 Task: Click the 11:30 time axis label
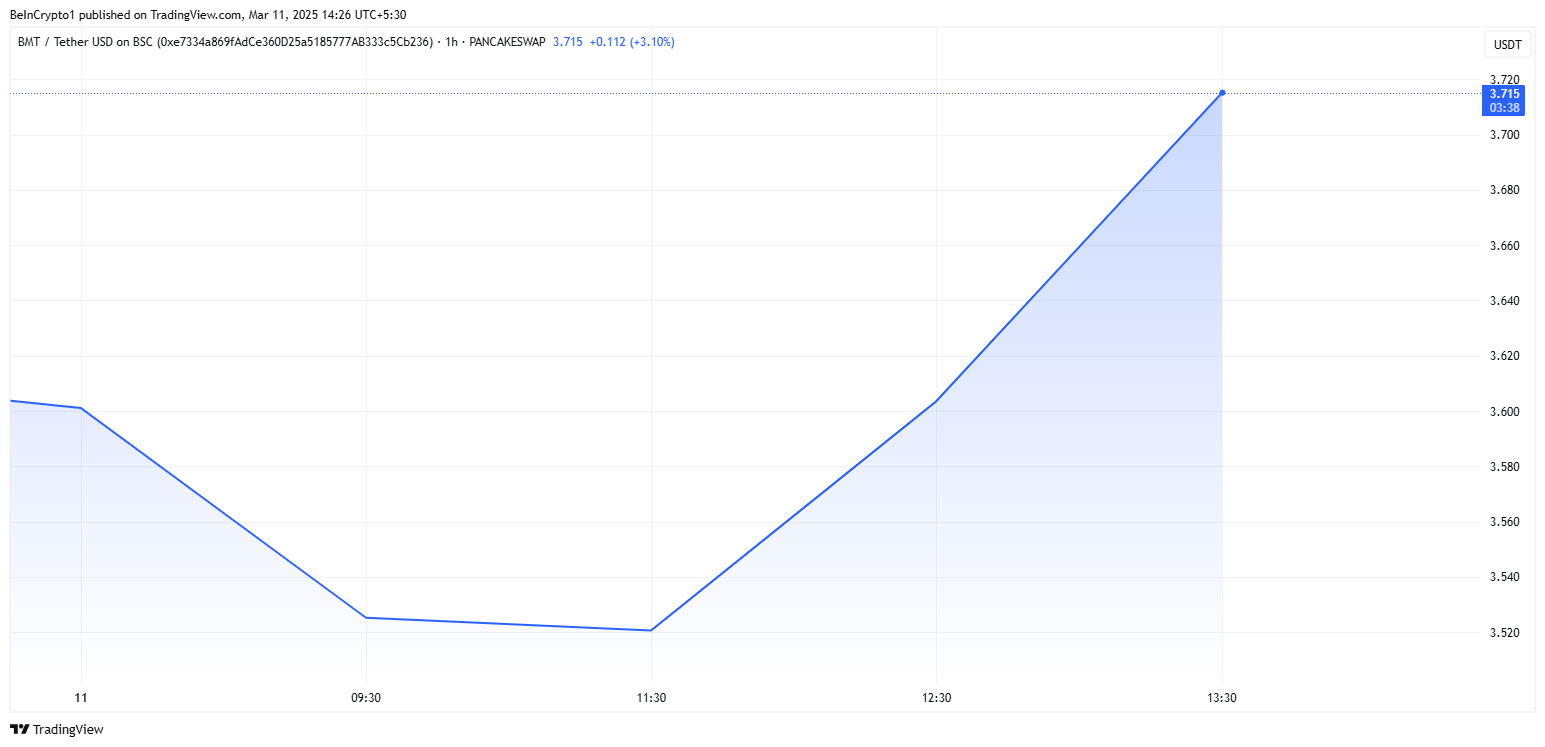coord(651,698)
